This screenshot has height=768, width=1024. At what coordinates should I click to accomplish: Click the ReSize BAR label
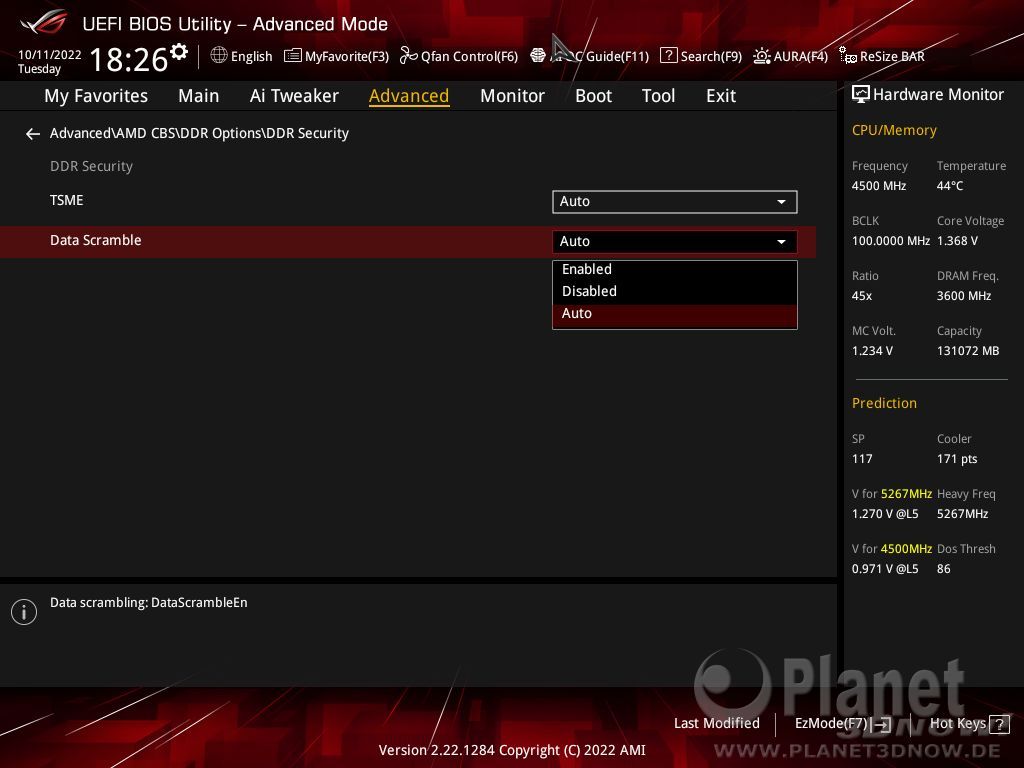click(x=892, y=57)
